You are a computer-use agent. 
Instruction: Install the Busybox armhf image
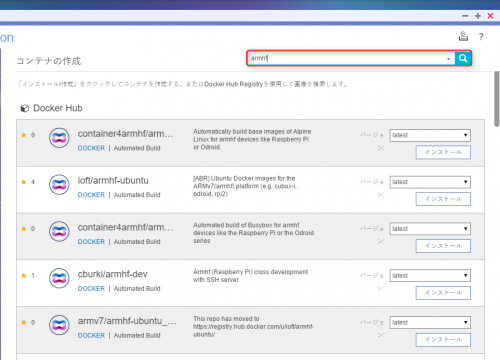[x=443, y=246]
